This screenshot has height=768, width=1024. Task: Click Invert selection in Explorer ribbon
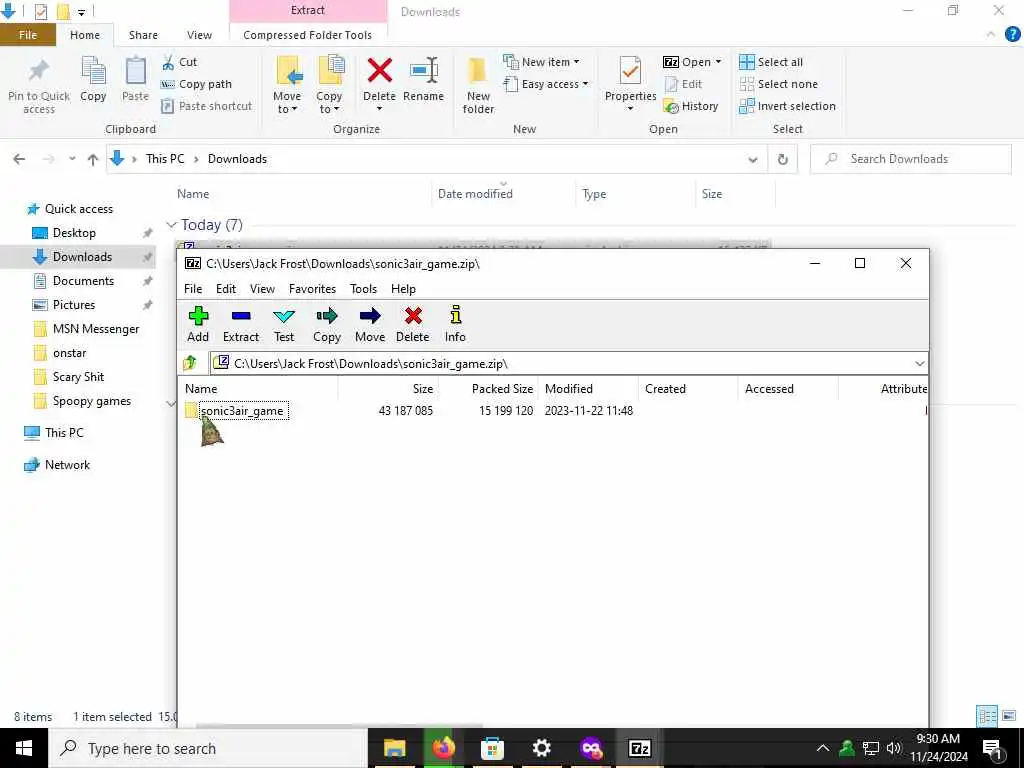tap(788, 106)
